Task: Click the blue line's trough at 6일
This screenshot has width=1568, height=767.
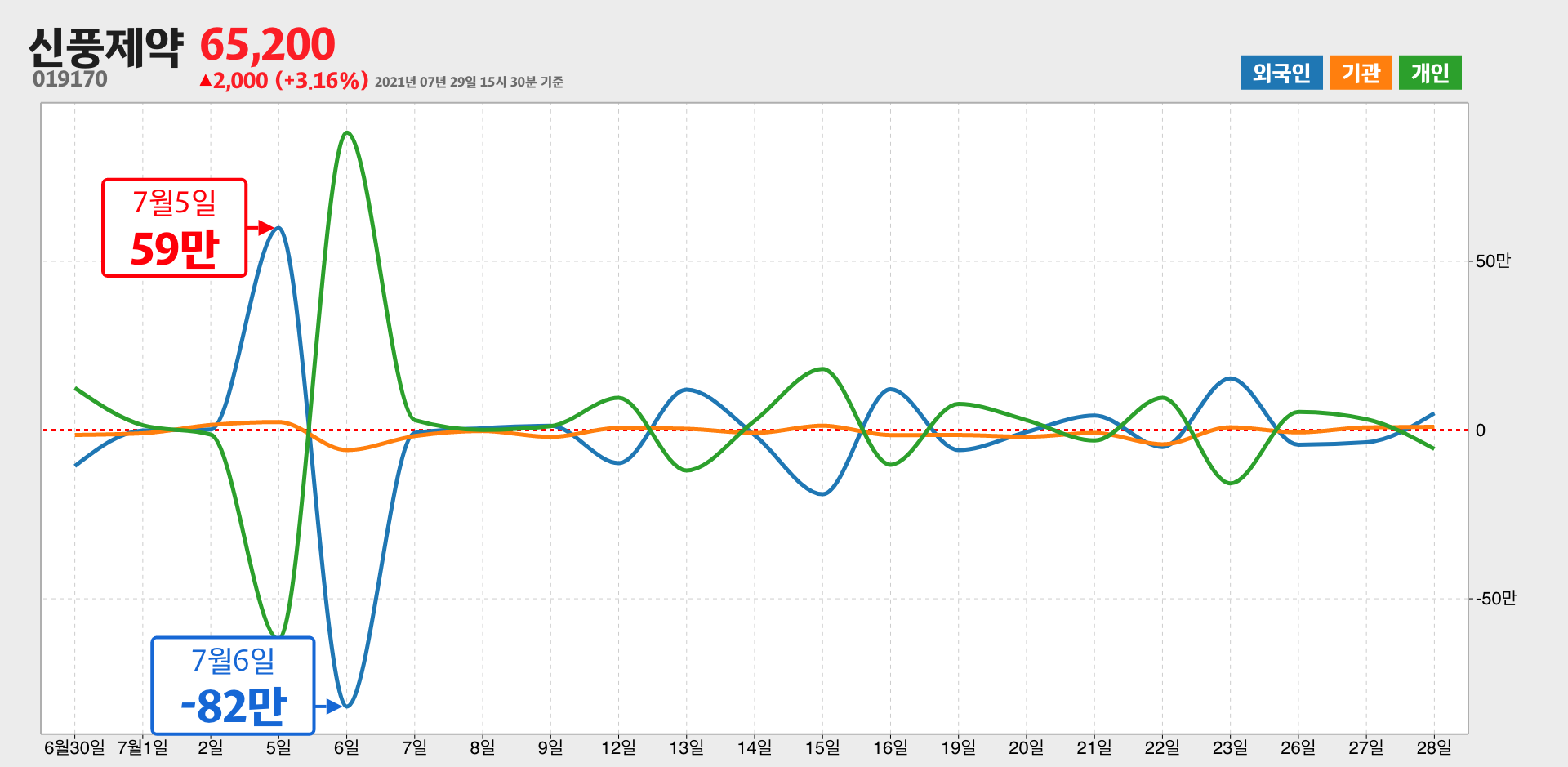Action: pyautogui.click(x=346, y=706)
